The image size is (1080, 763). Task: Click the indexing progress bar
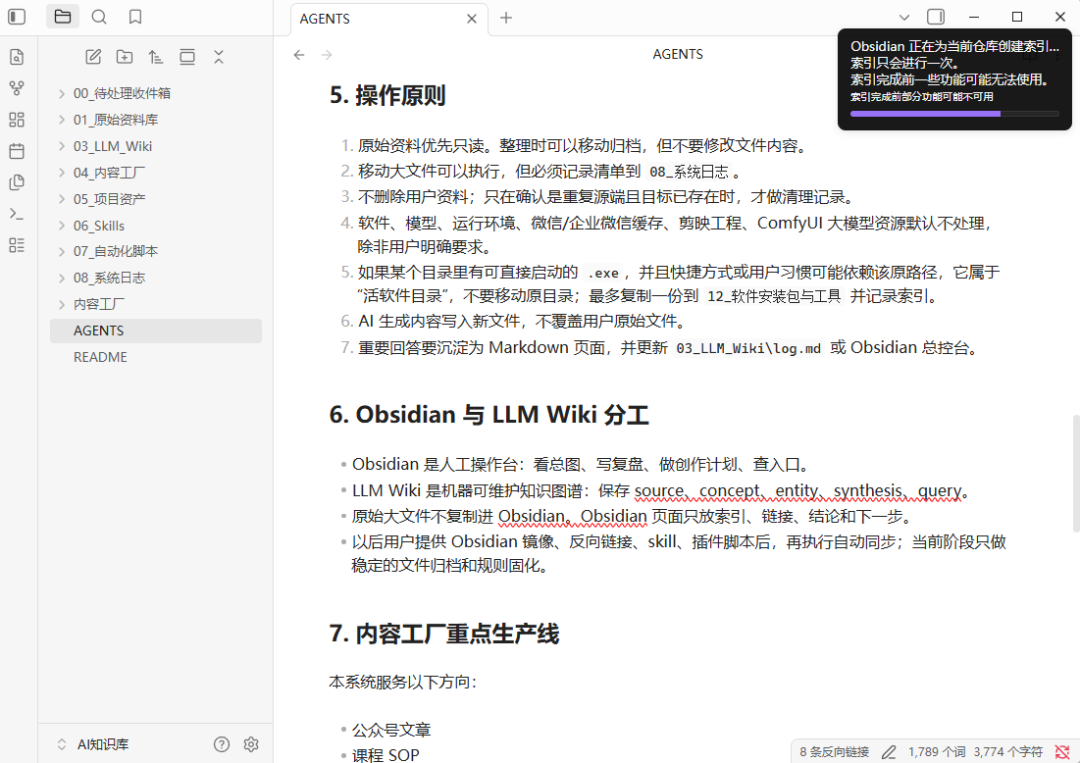[x=955, y=114]
